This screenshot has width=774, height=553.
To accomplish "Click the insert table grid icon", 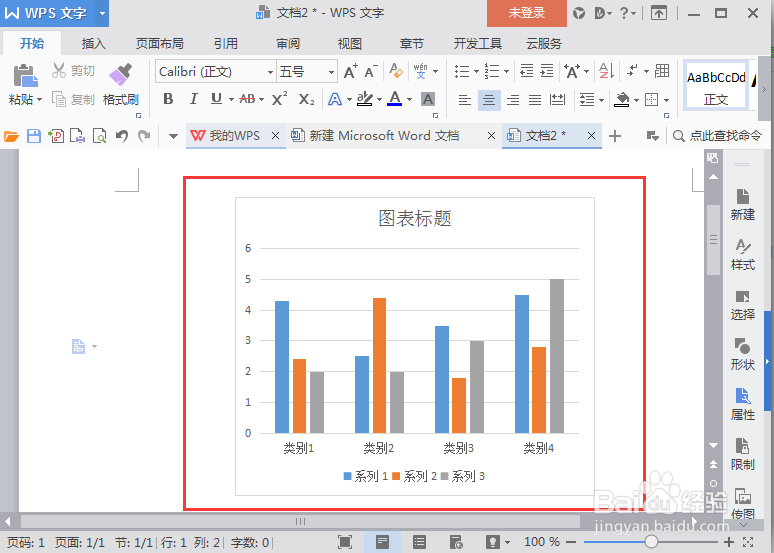I will tap(662, 71).
